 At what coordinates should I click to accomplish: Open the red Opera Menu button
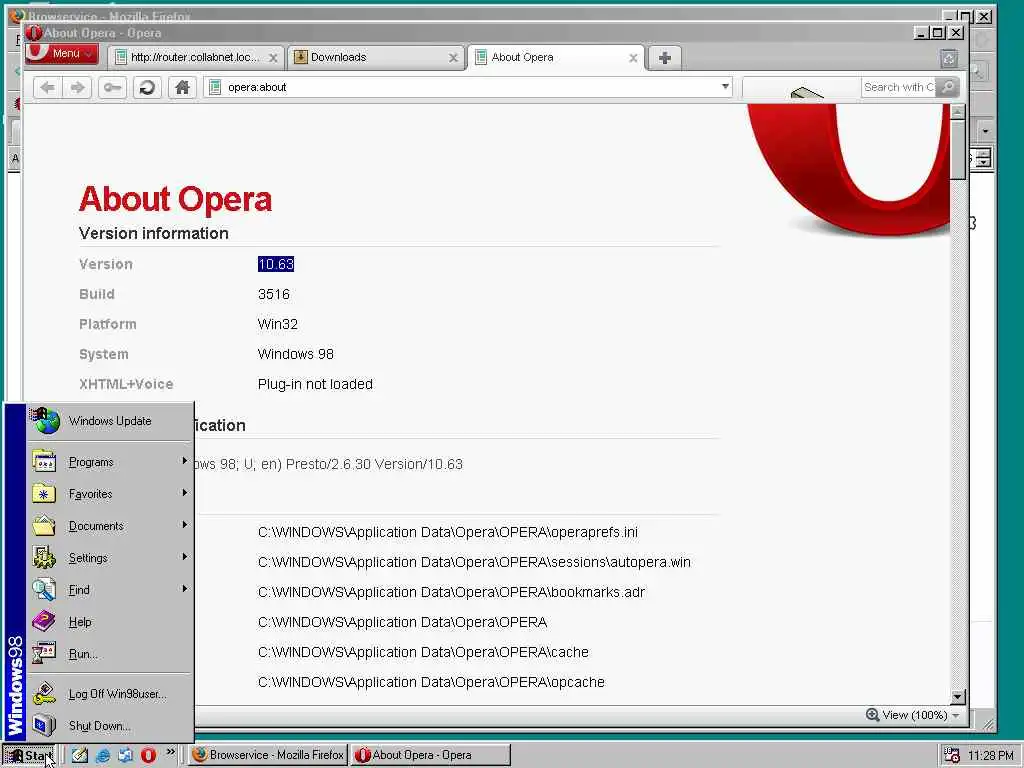click(61, 54)
